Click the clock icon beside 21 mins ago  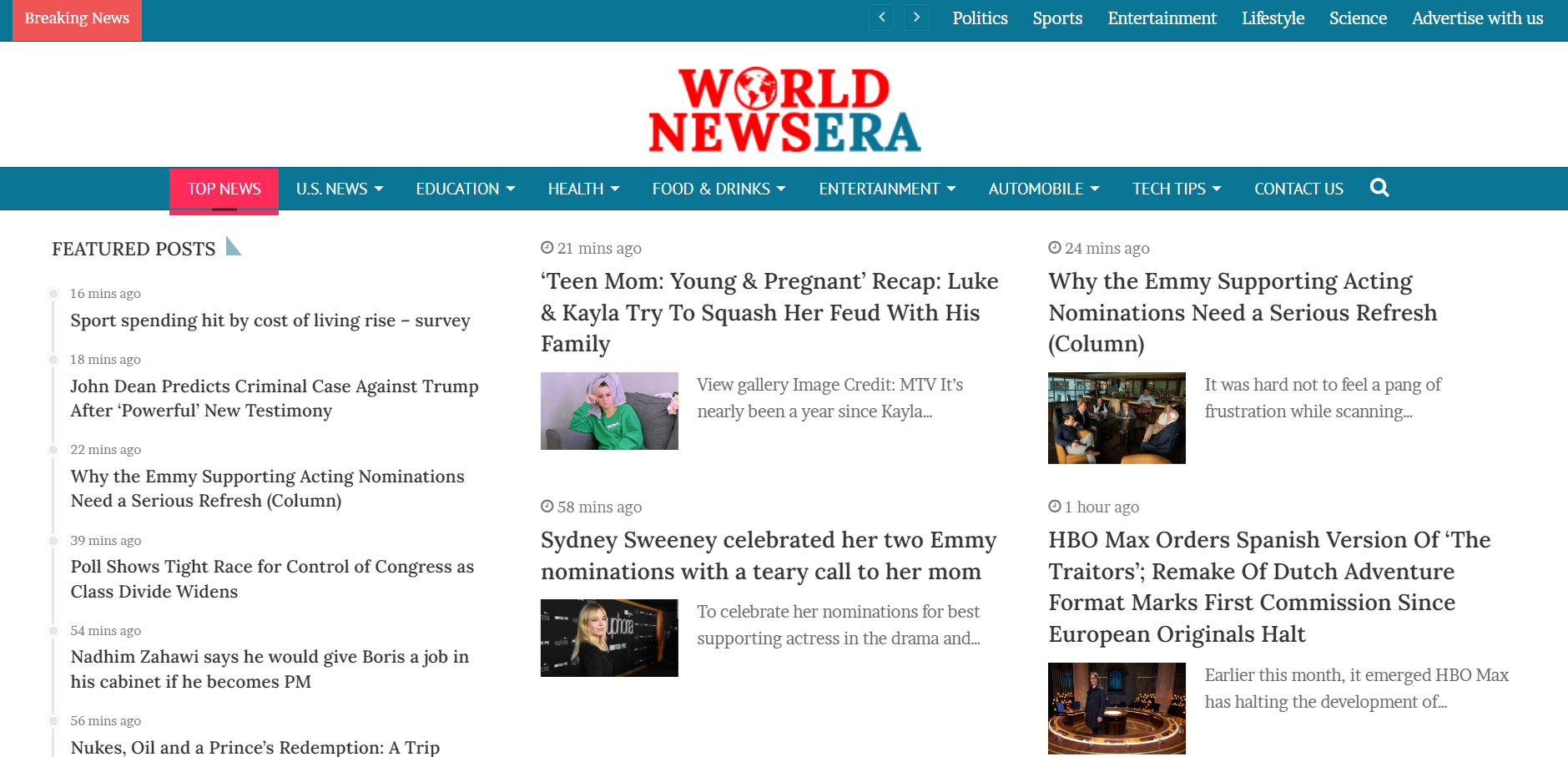547,248
